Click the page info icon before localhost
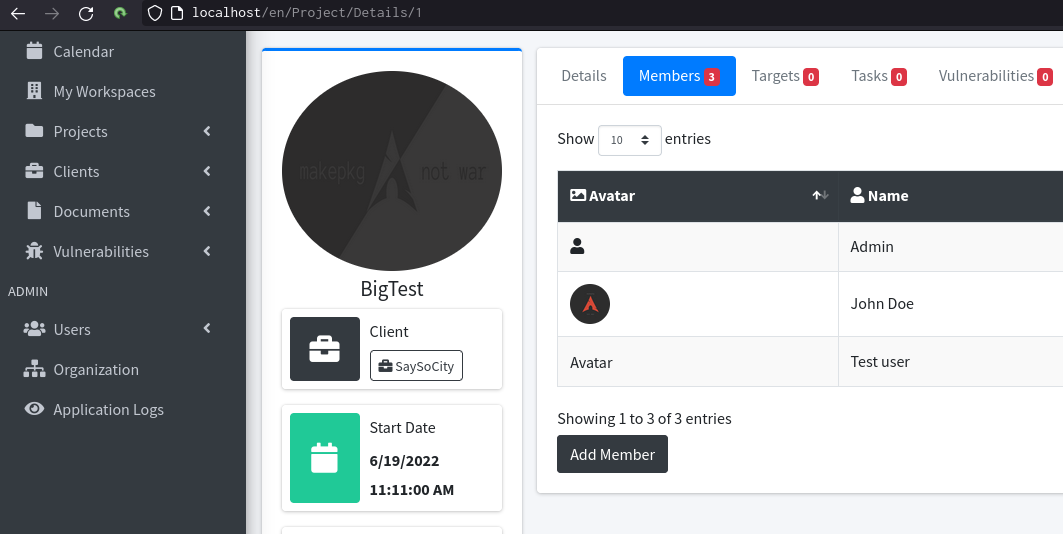Image resolution: width=1063 pixels, height=534 pixels. 176,13
